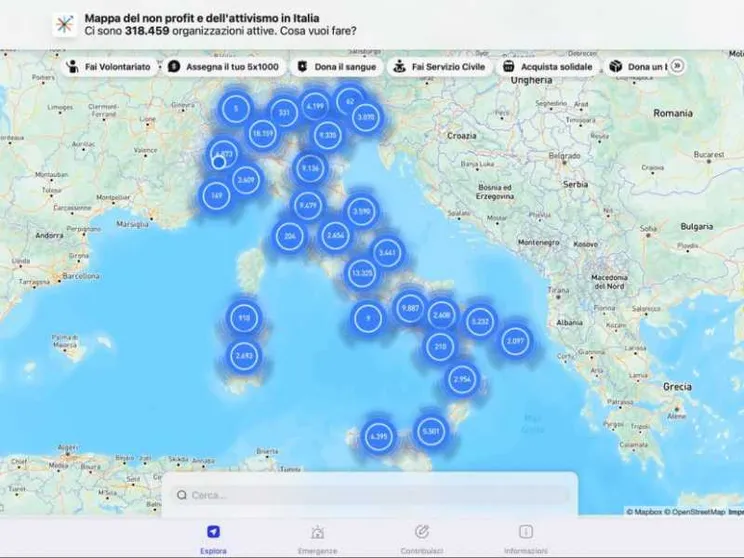Image resolution: width=744 pixels, height=558 pixels.
Task: Open the OpenStreetMap attribution link
Action: [695, 512]
